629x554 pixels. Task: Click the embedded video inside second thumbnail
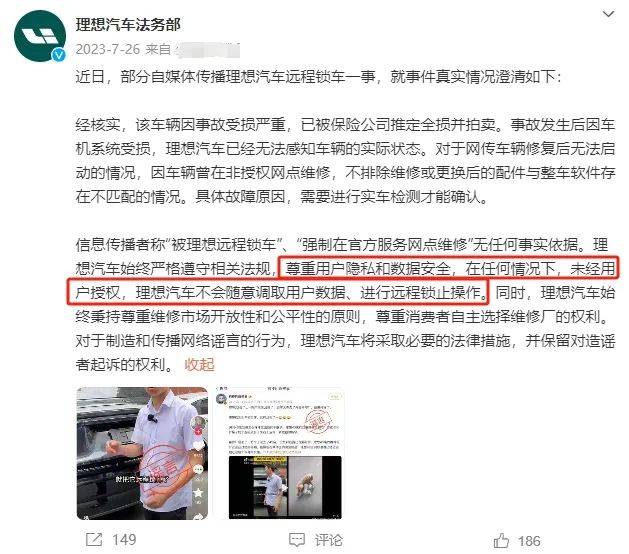(285, 487)
